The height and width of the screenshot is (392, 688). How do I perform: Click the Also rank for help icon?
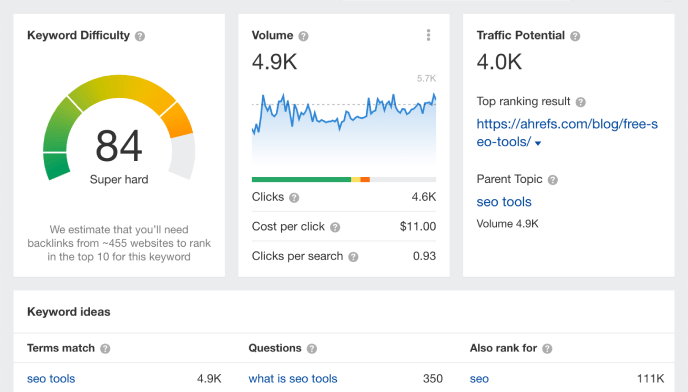click(547, 349)
